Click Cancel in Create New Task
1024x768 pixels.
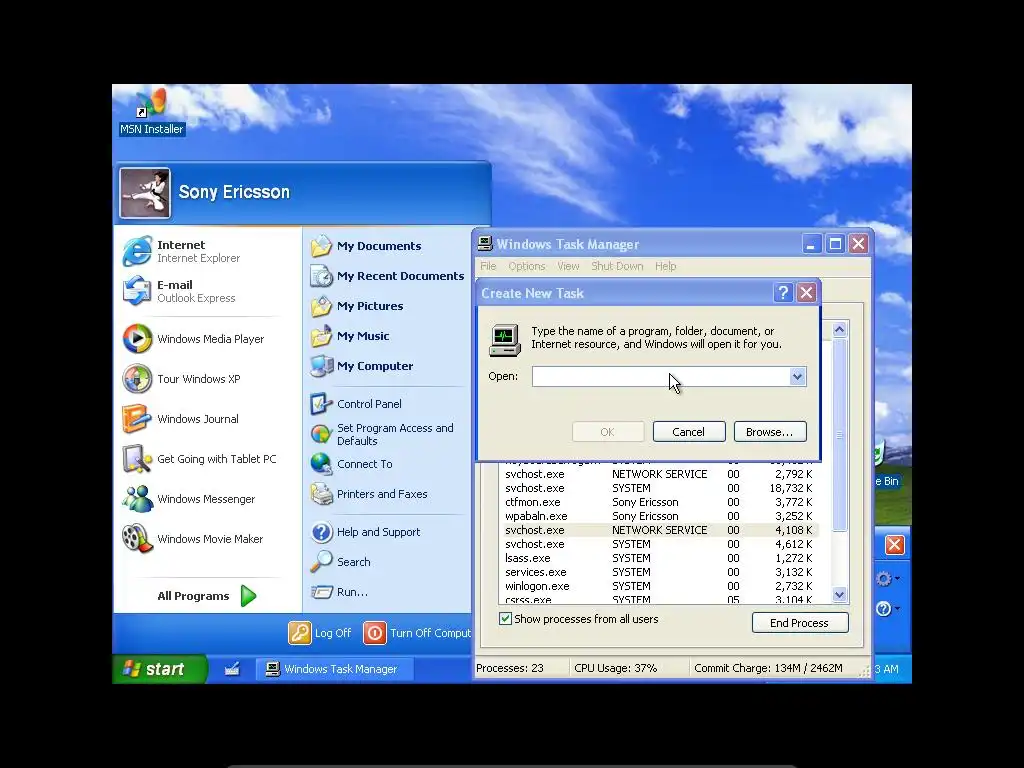pyautogui.click(x=689, y=432)
